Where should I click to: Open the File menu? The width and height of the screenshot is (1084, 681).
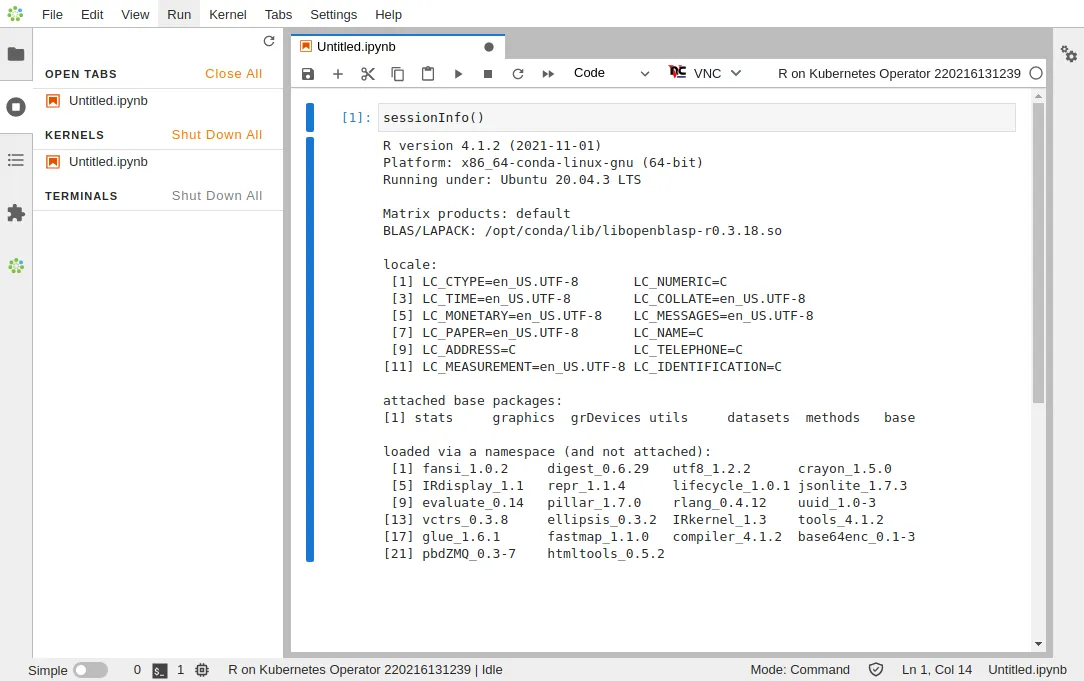[53, 15]
